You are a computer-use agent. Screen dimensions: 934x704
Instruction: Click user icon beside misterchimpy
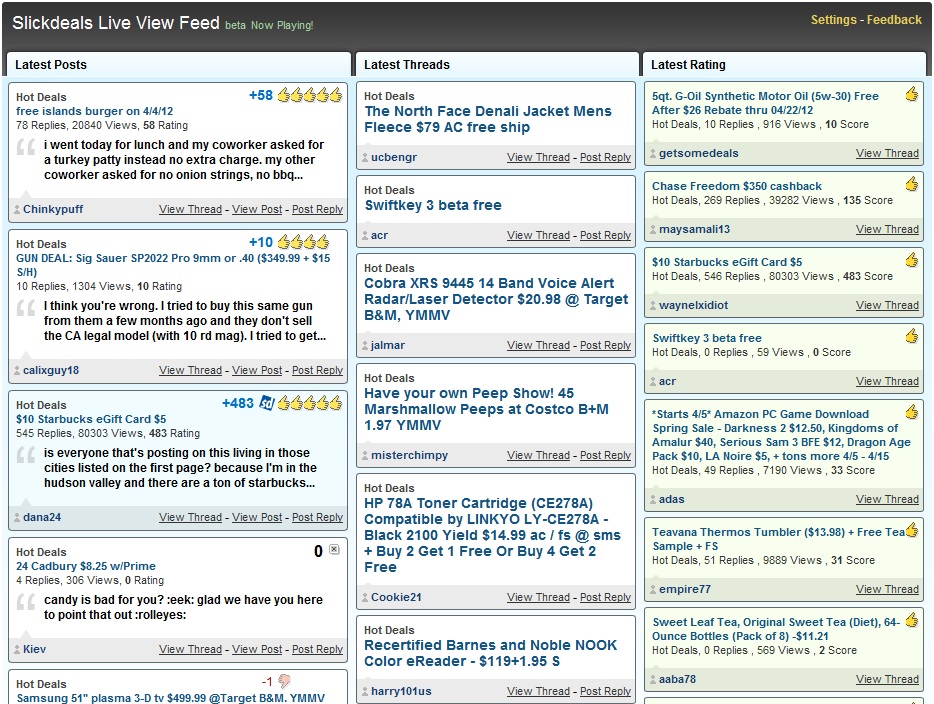pyautogui.click(x=365, y=456)
